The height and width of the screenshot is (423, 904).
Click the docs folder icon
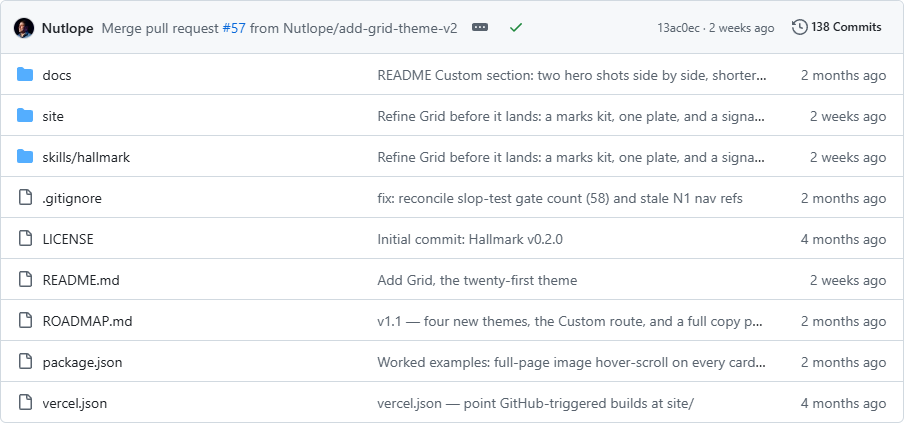(x=25, y=74)
